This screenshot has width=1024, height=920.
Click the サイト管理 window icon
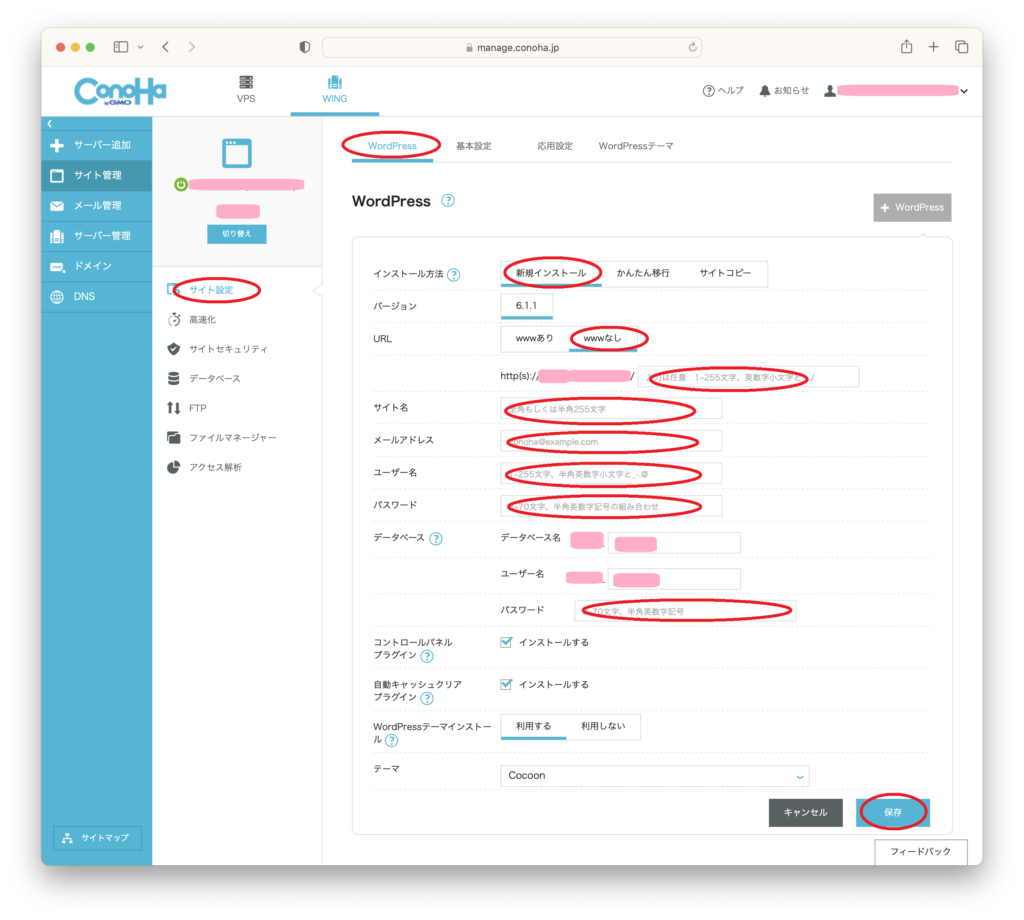point(57,175)
